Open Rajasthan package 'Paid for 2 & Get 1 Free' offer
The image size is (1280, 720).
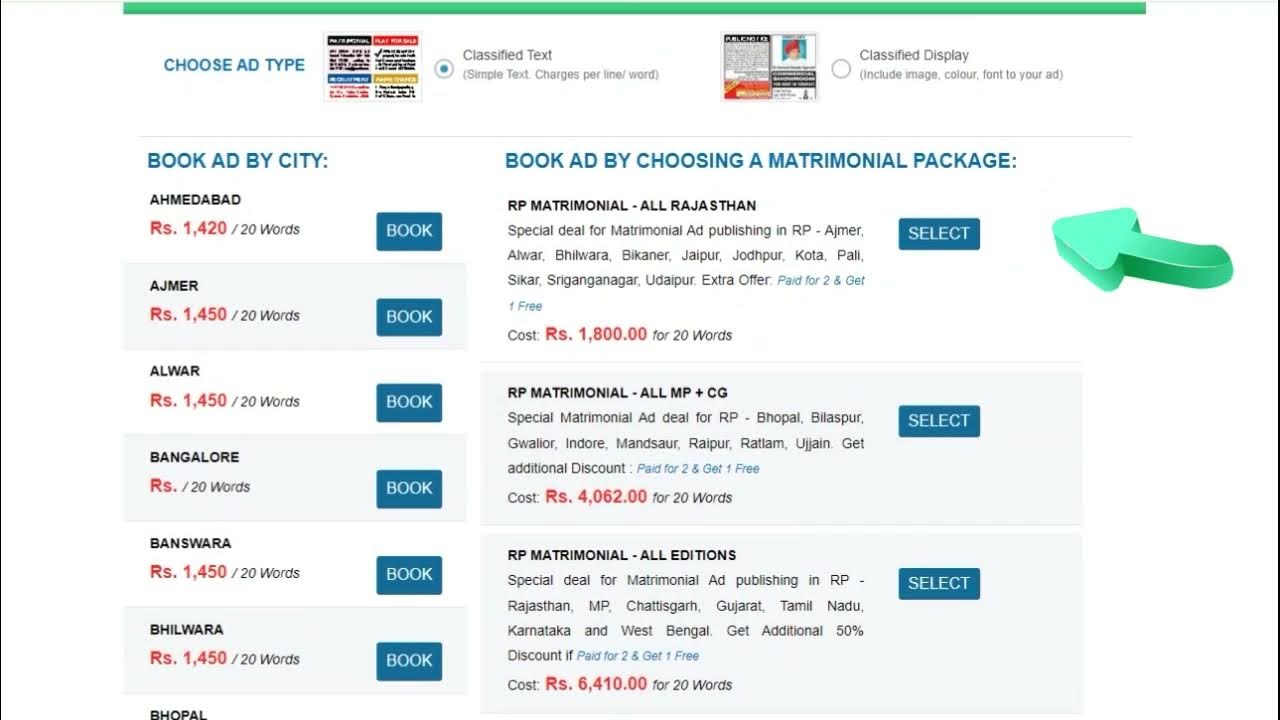(x=820, y=281)
